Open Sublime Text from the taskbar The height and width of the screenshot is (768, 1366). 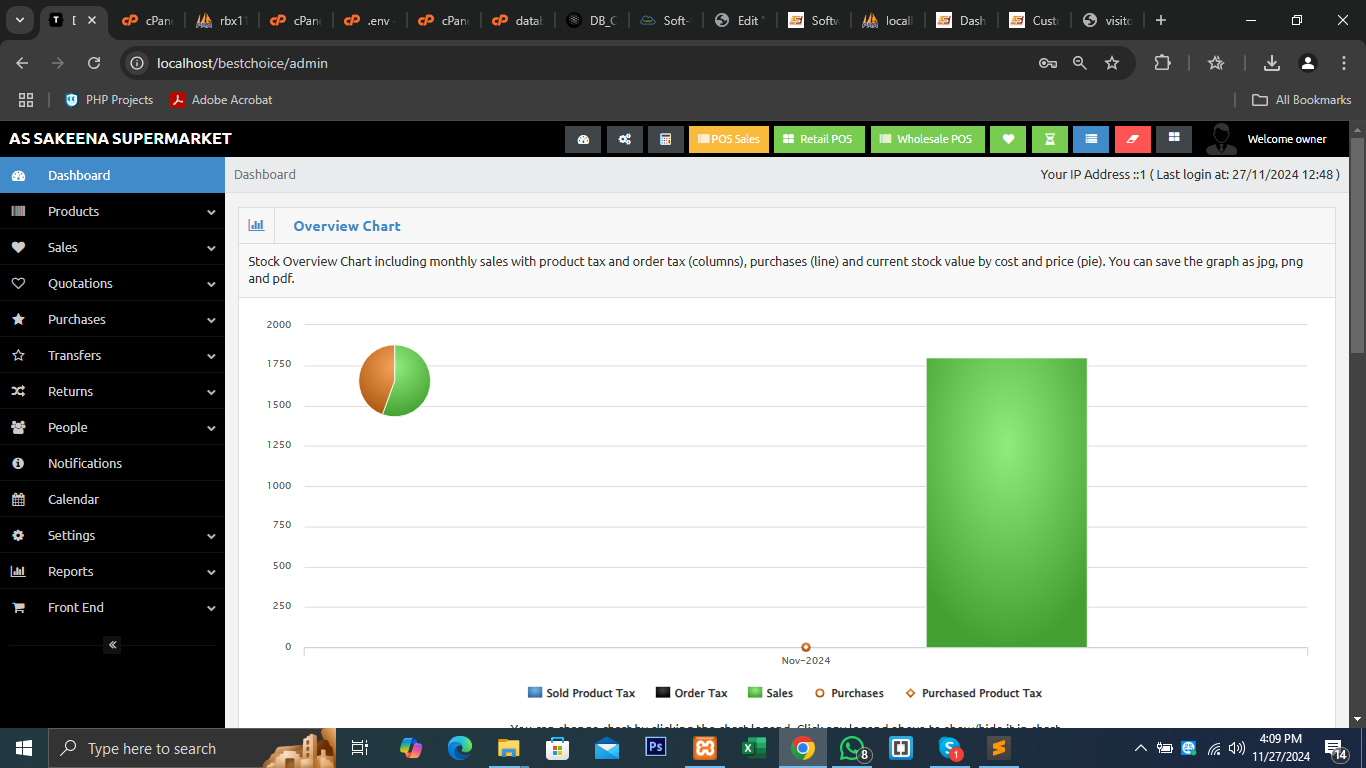pos(998,748)
